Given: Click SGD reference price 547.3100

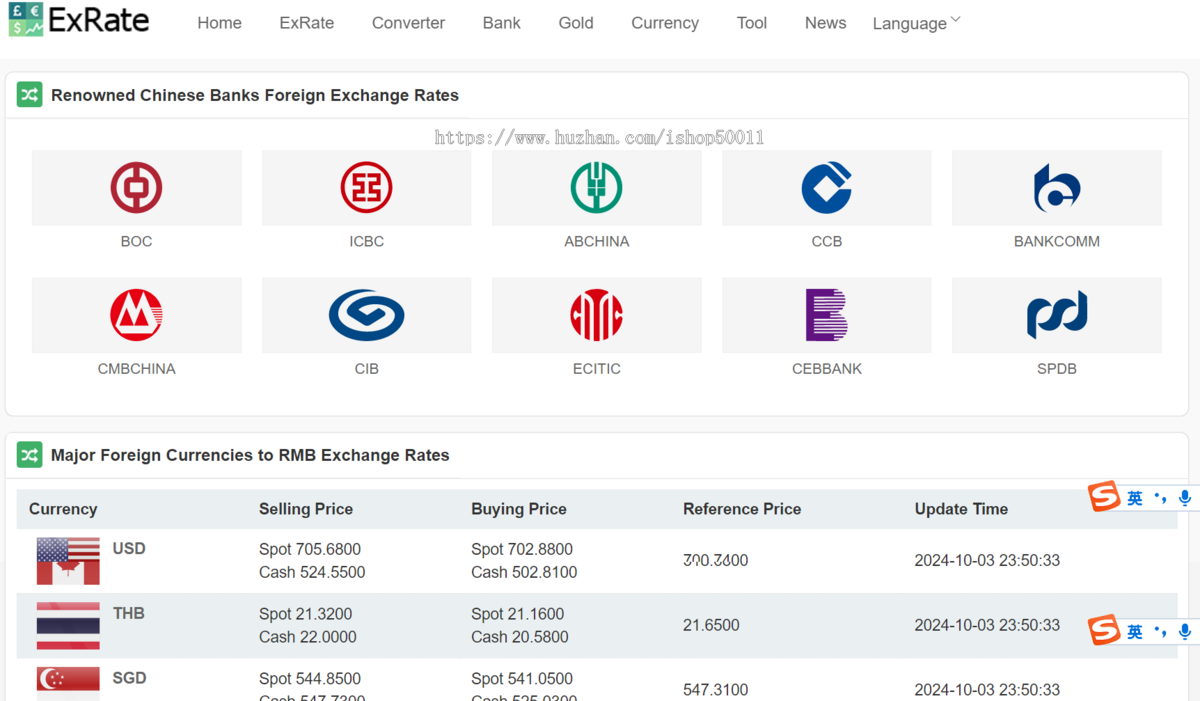Looking at the screenshot, I should pyautogui.click(x=715, y=690).
